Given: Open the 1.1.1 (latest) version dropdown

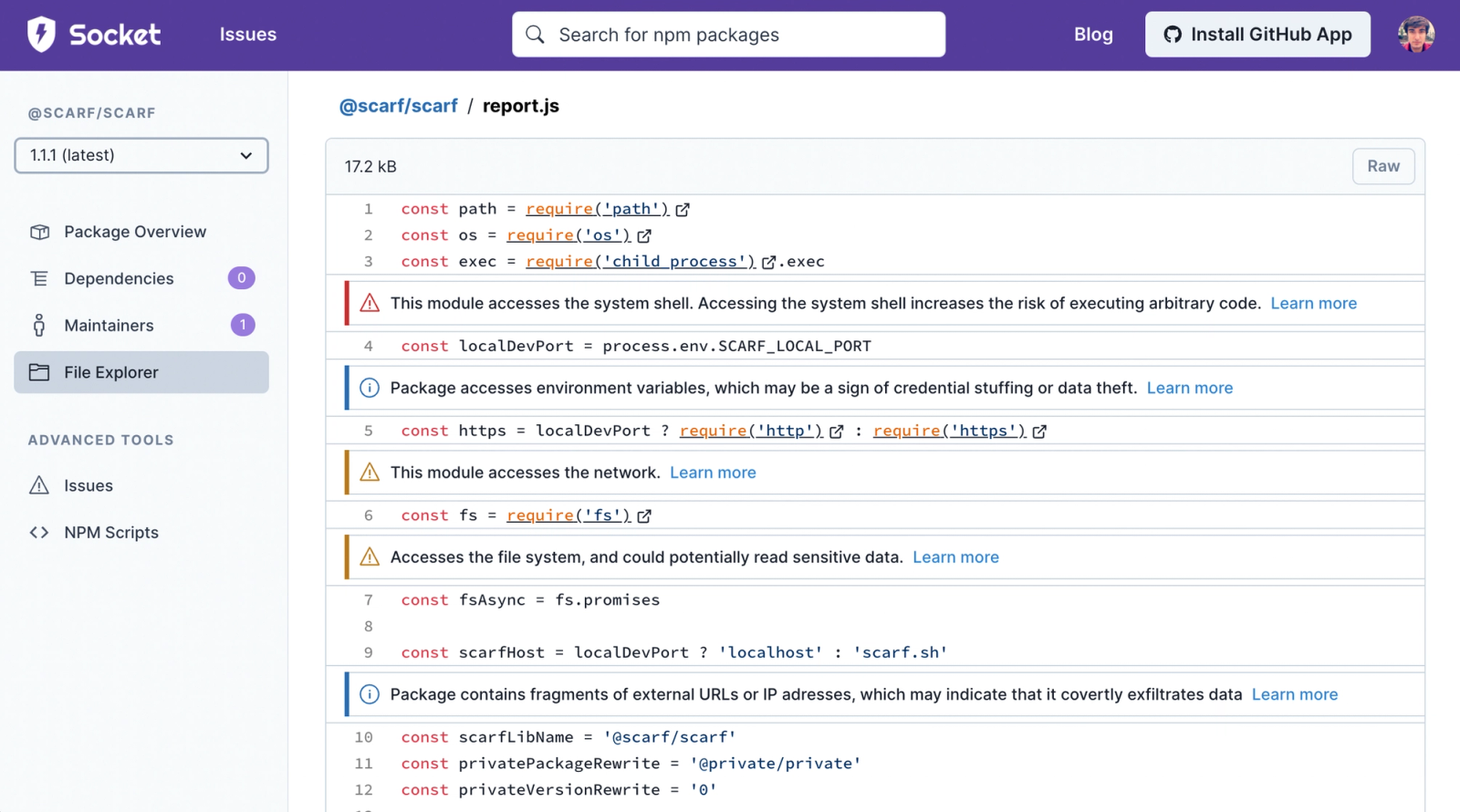Looking at the screenshot, I should (x=141, y=155).
